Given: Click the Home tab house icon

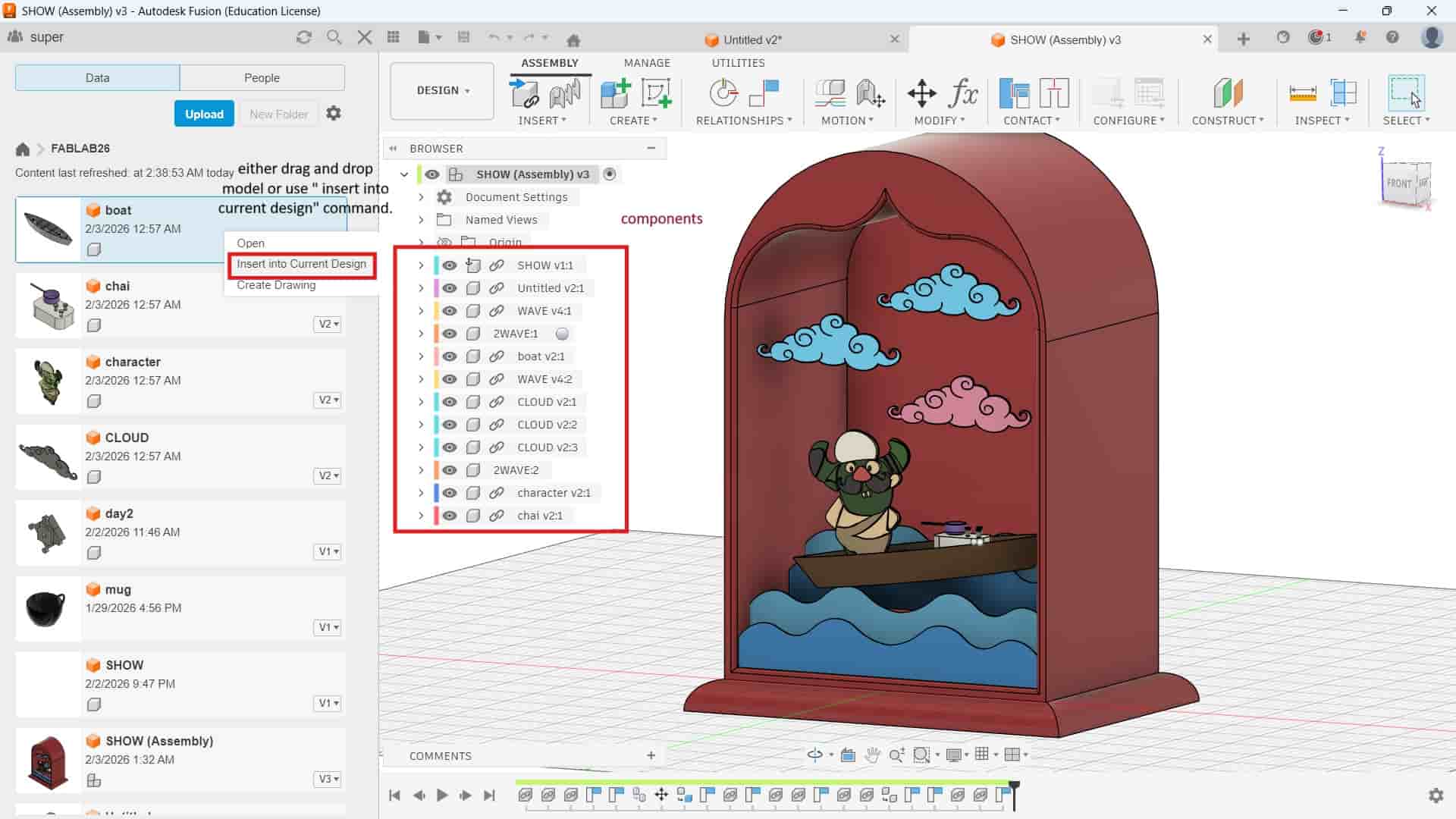Looking at the screenshot, I should point(573,39).
